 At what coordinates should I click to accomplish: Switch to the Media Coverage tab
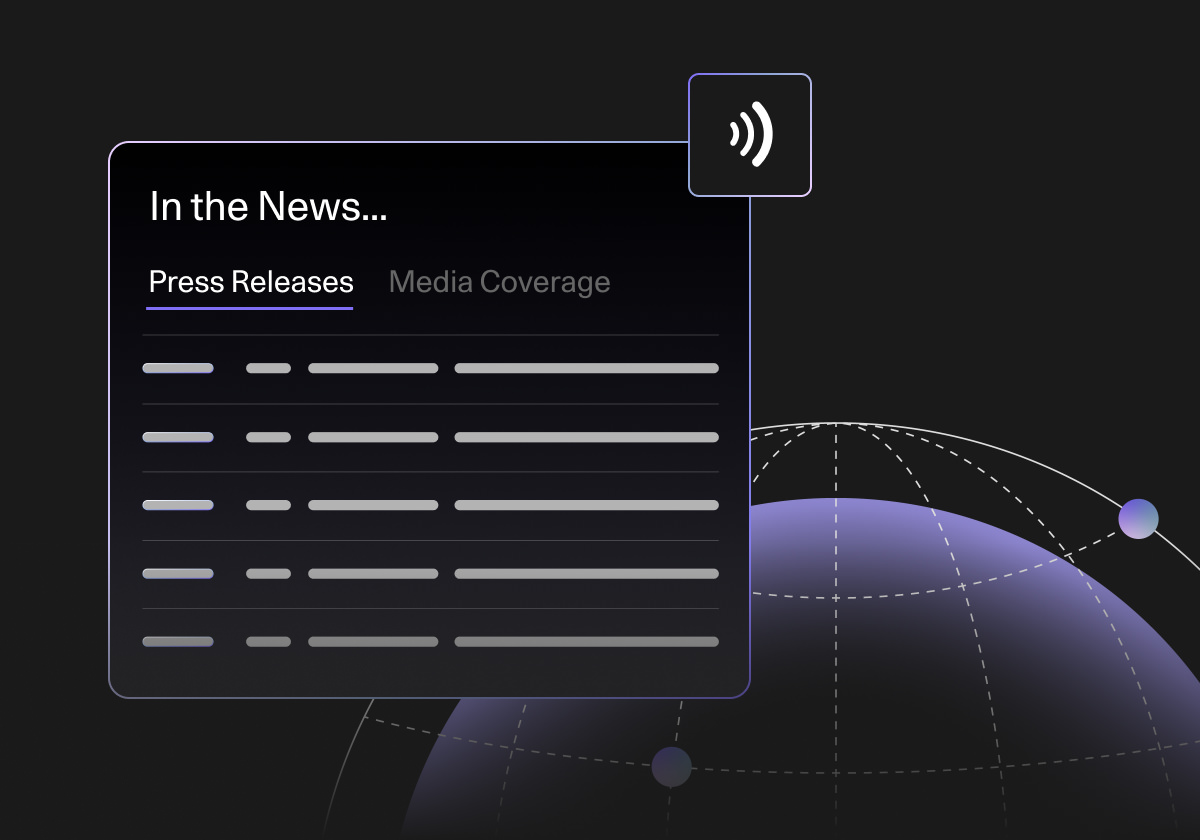tap(499, 282)
